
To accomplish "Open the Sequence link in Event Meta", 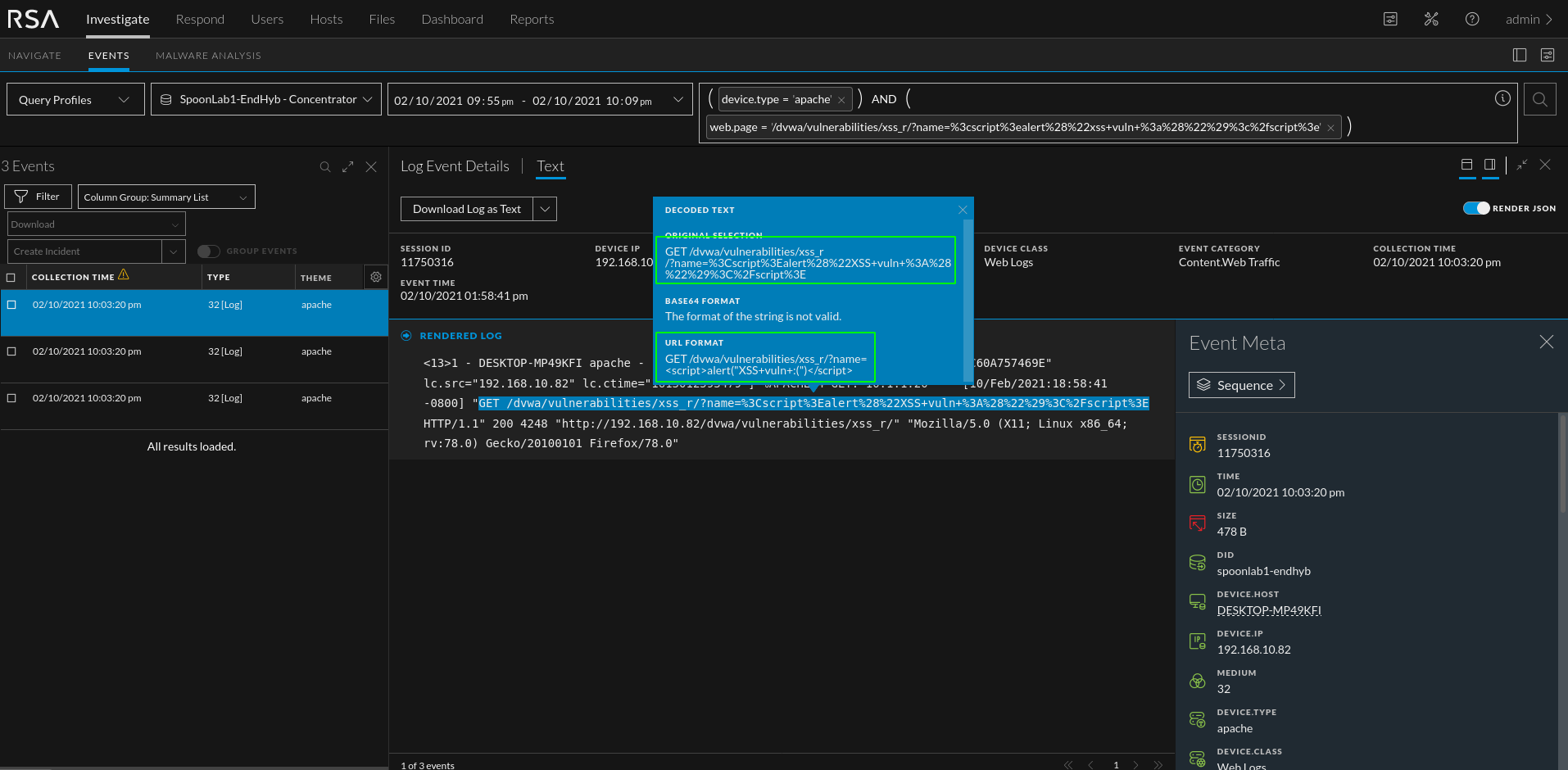I will tap(1241, 385).
